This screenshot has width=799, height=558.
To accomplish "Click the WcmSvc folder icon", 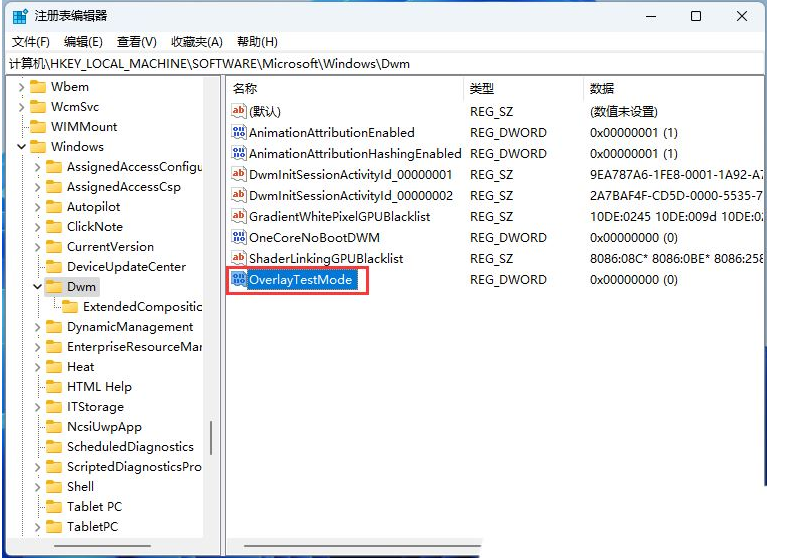I will tap(38, 107).
